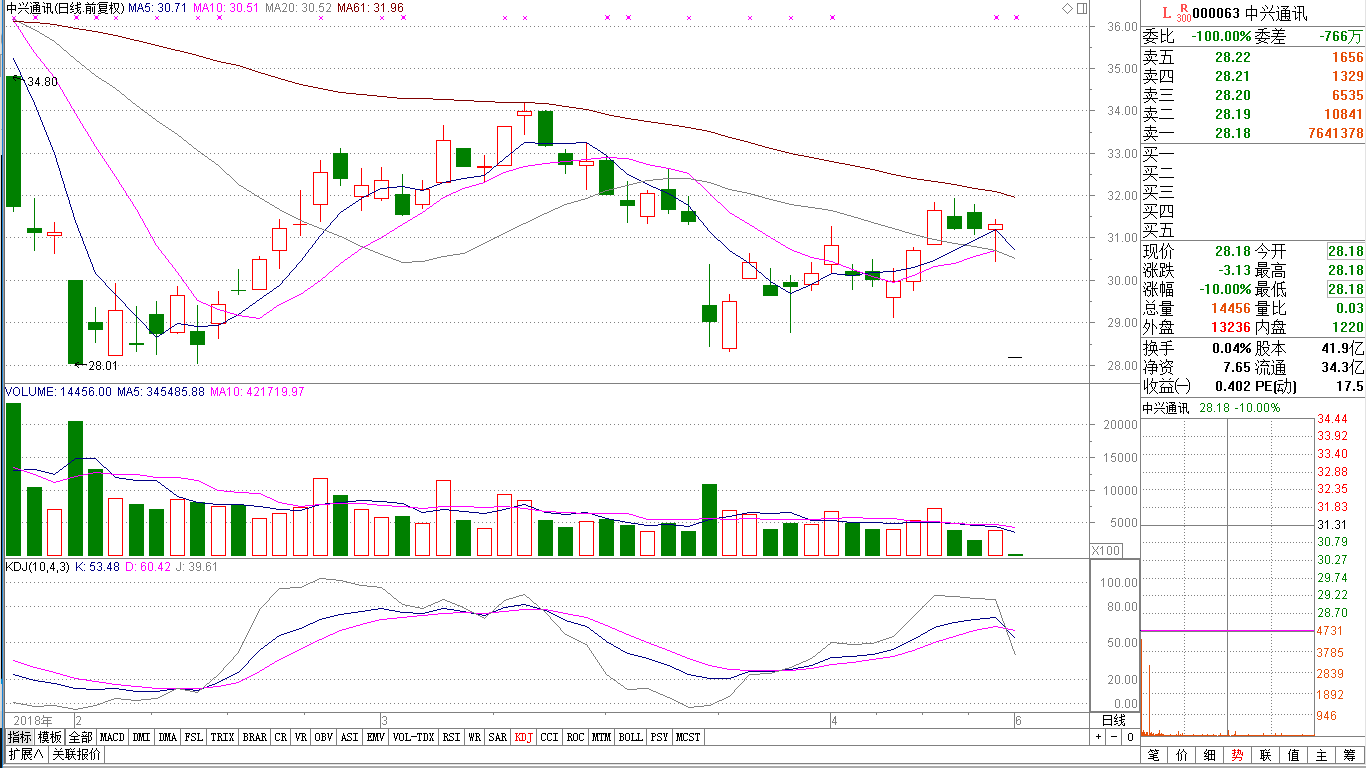Select the EMV indicator
Image resolution: width=1366 pixels, height=768 pixels.
[x=376, y=737]
